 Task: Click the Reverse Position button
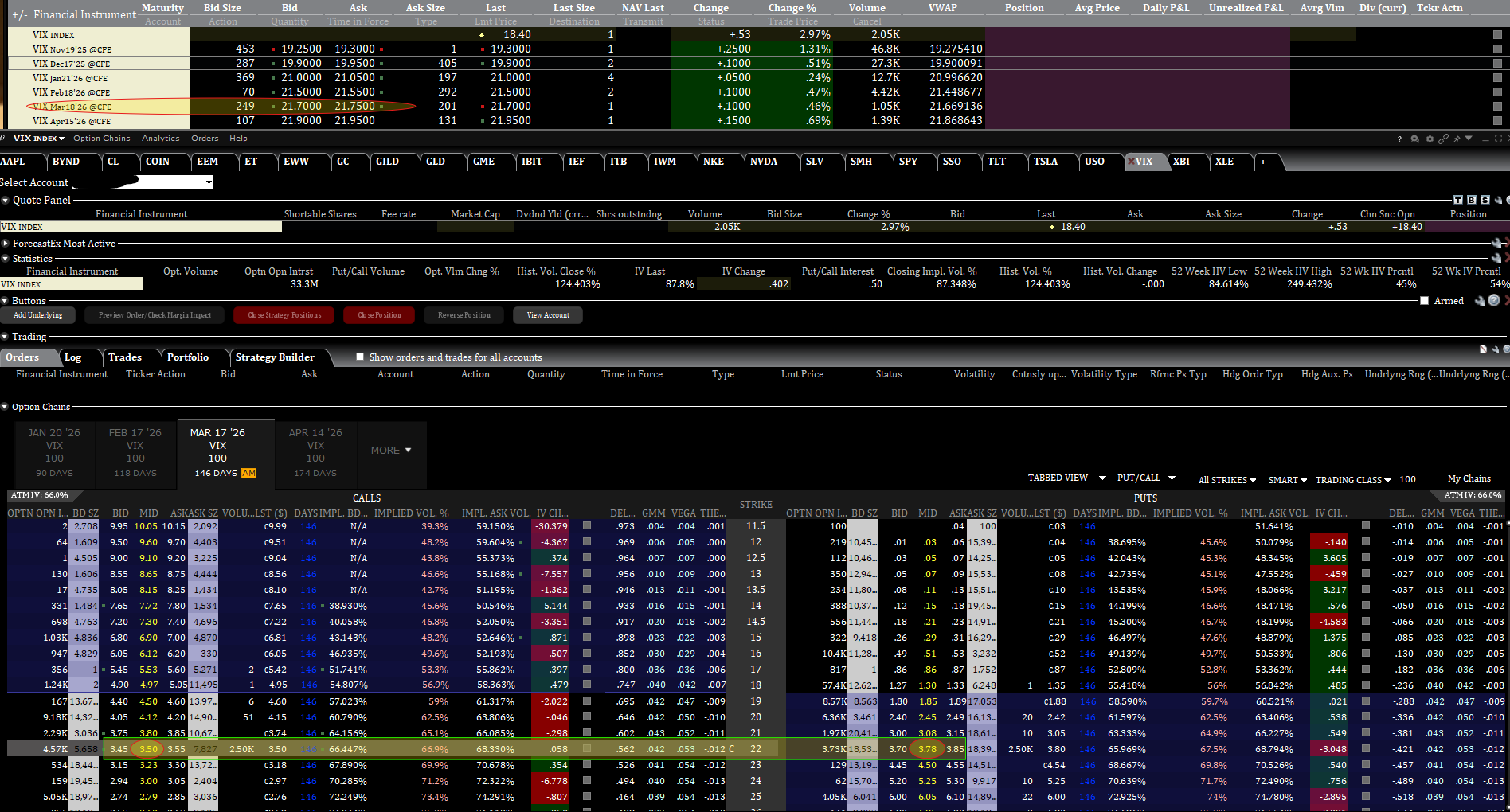point(464,315)
